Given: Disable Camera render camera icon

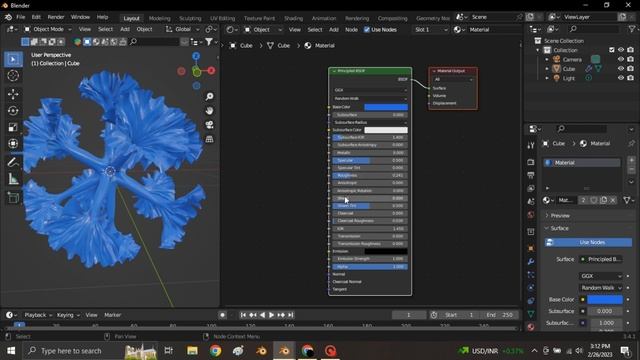Looking at the screenshot, I should point(631,60).
